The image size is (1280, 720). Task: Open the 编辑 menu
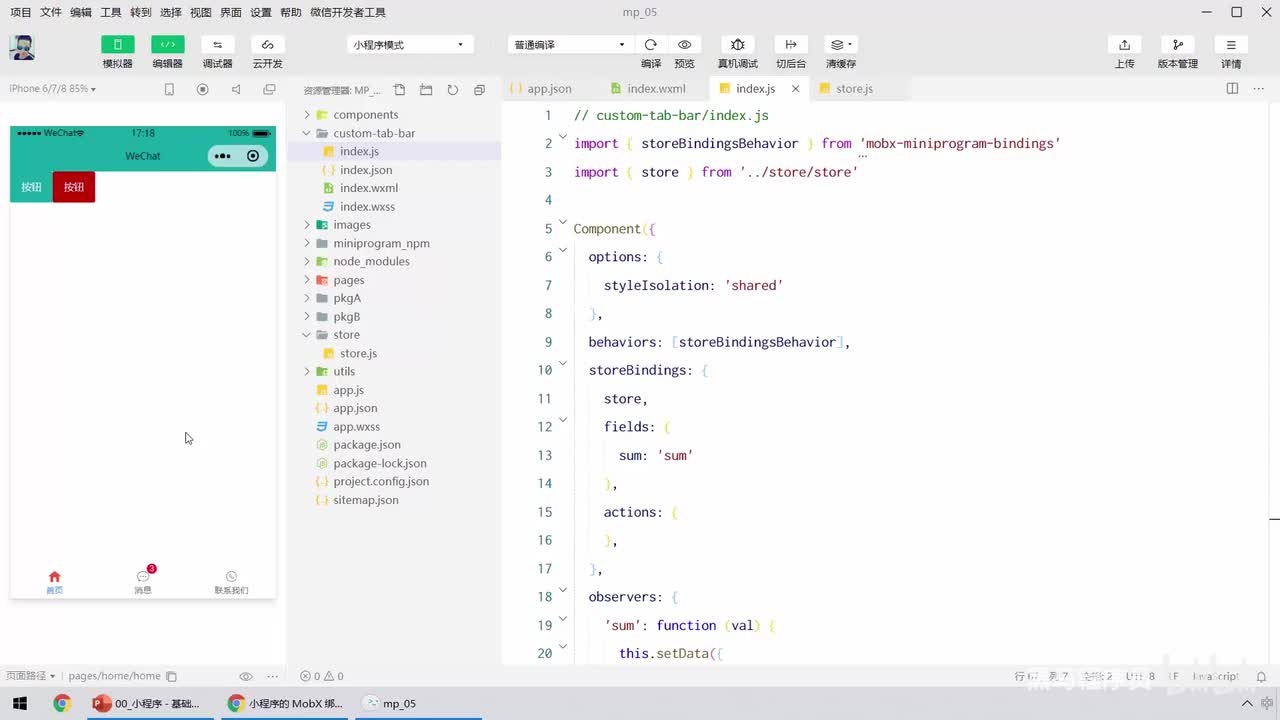[81, 12]
